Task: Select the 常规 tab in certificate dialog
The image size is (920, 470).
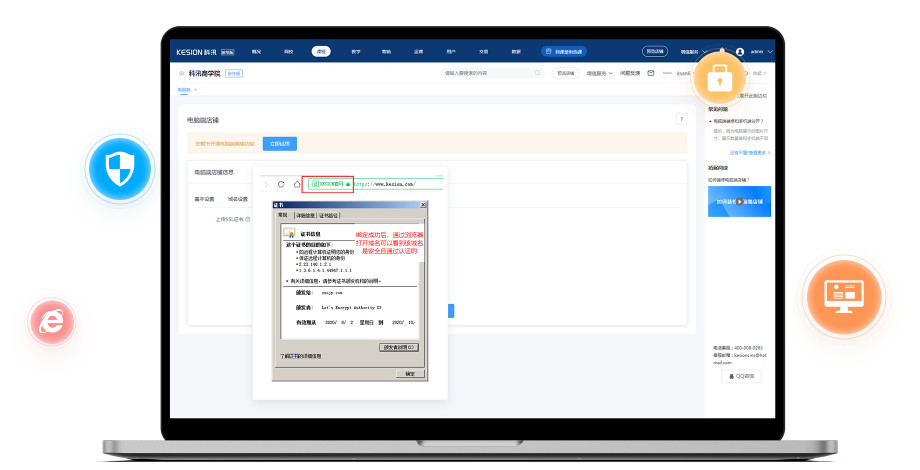Action: point(283,215)
